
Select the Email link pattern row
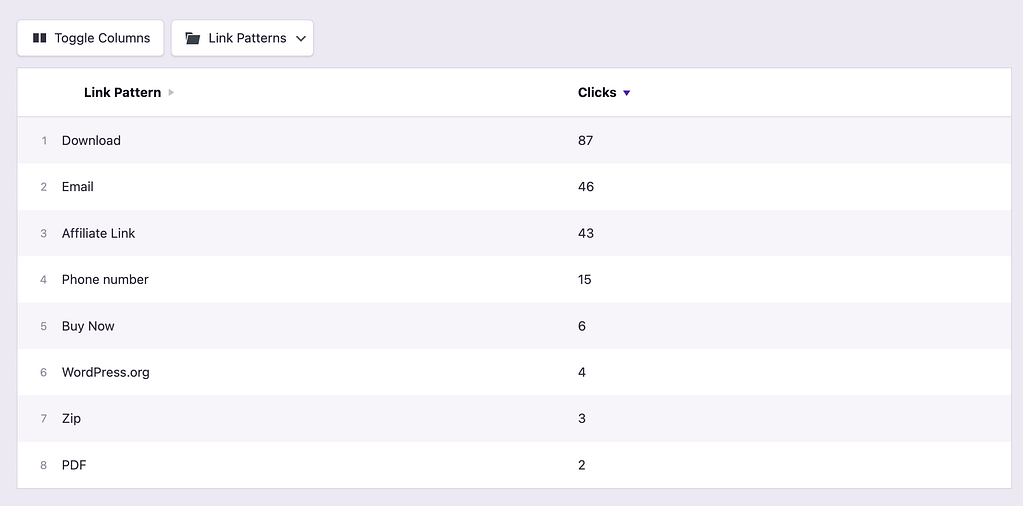point(78,187)
